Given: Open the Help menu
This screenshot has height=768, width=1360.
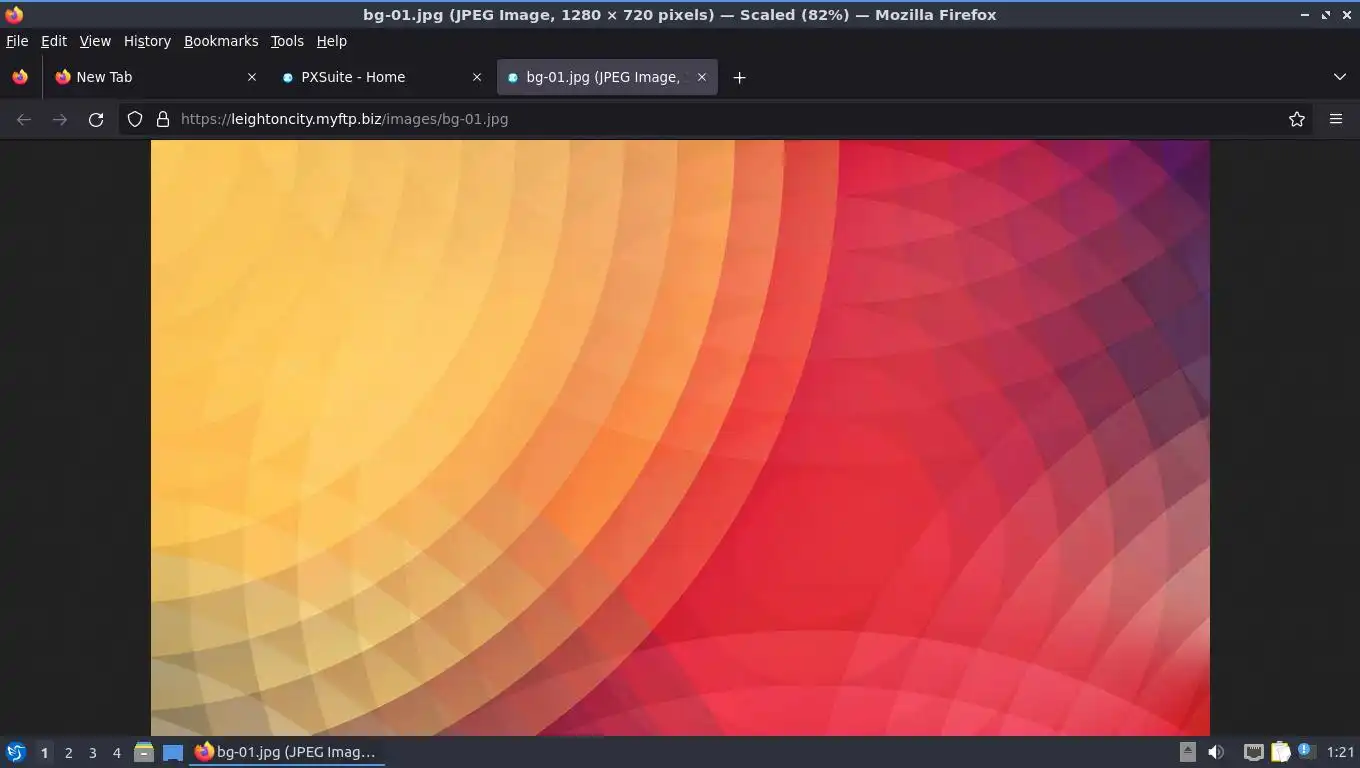Looking at the screenshot, I should (x=331, y=41).
